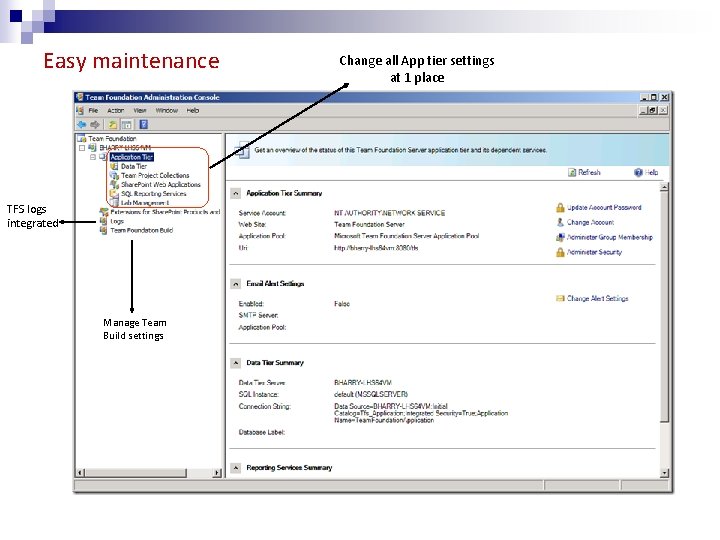Collapse the Reporting Services Summary section
Screen dimensions: 720x540
236,468
